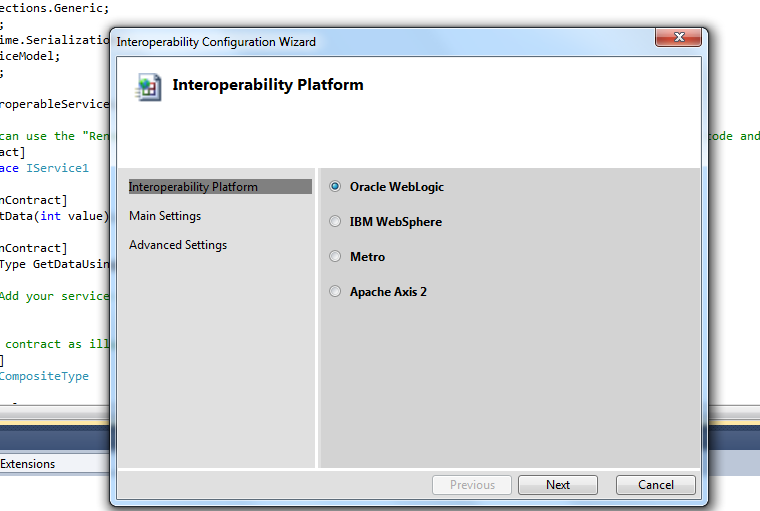Click the disabled Previous button

click(472, 485)
